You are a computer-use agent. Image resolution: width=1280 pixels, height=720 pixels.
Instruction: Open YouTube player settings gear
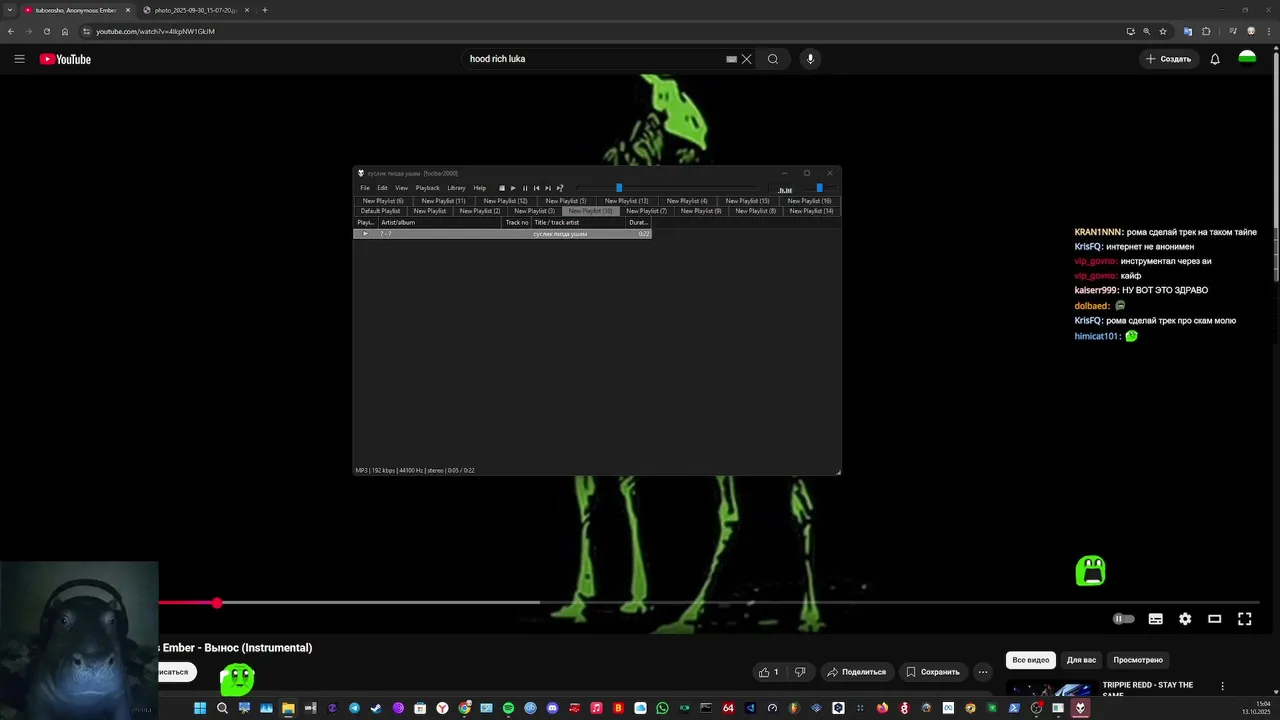coord(1185,619)
